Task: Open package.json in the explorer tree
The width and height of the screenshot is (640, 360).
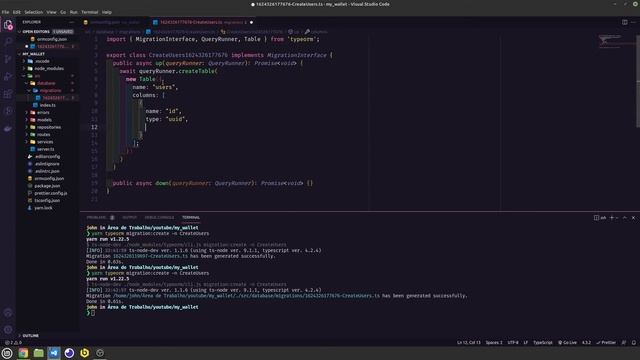Action: (47, 186)
